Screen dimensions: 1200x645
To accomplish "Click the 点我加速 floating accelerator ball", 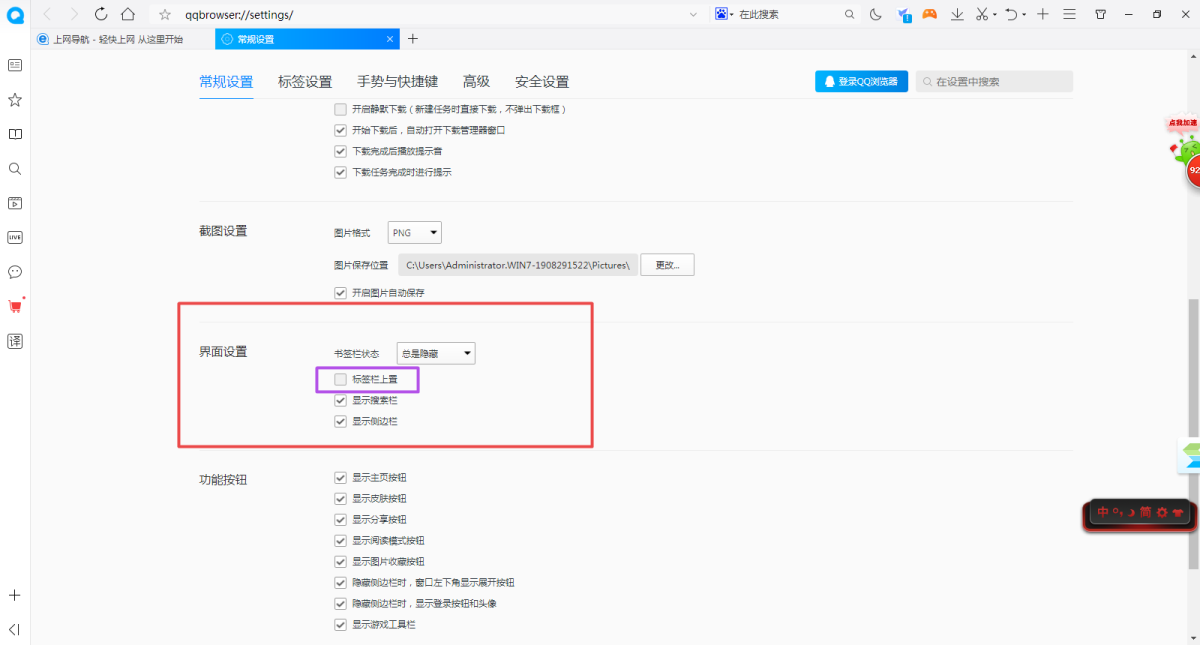I will point(1185,154).
